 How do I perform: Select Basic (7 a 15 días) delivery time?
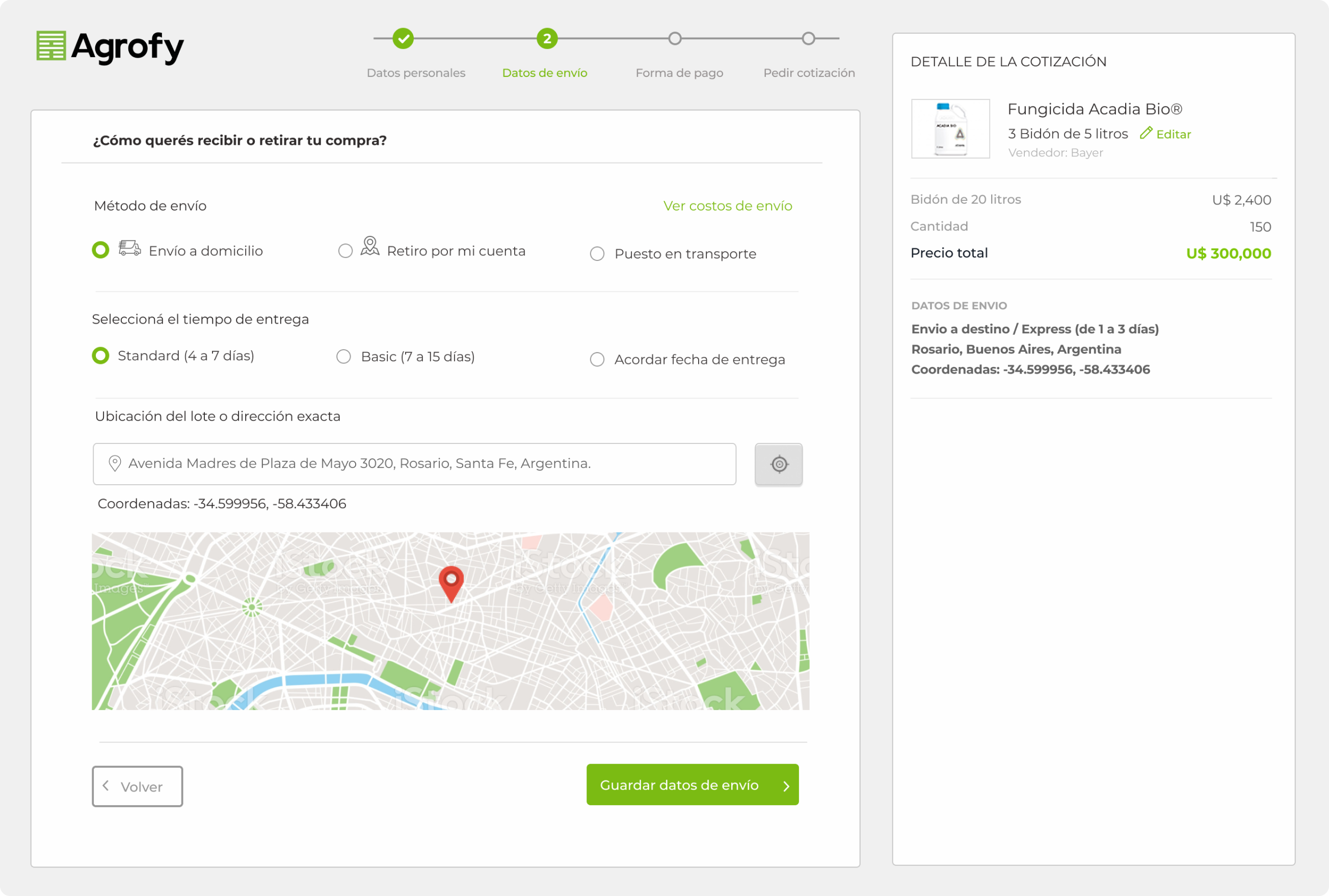point(344,356)
